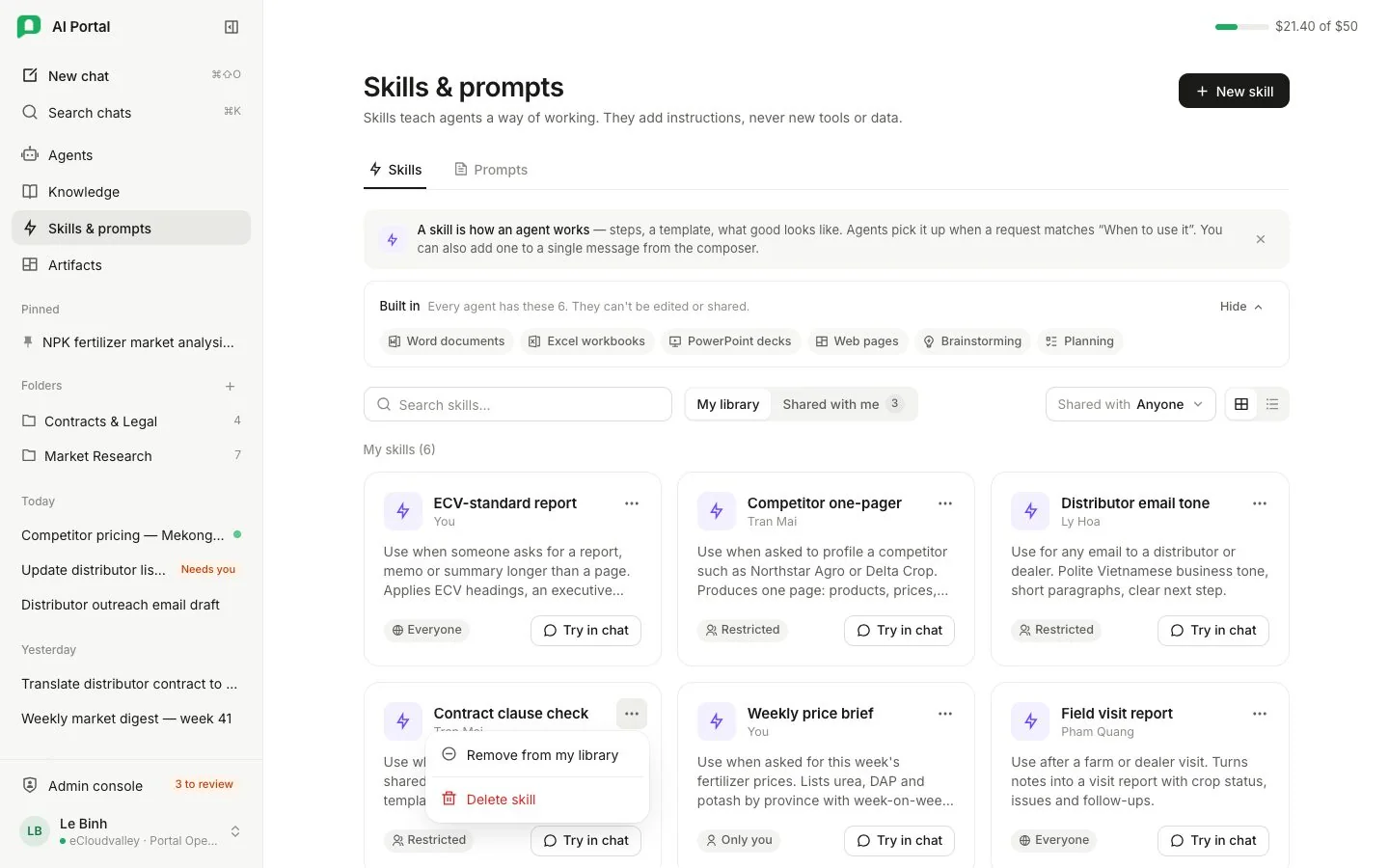Screen dimensions: 1389x868
Task: Switch to the Prompts tab
Action: point(491,169)
